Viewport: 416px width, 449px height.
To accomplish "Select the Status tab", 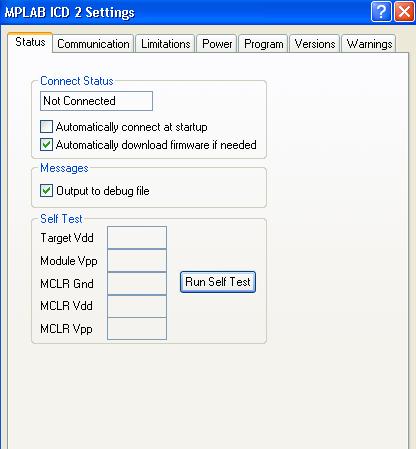I will (x=30, y=42).
